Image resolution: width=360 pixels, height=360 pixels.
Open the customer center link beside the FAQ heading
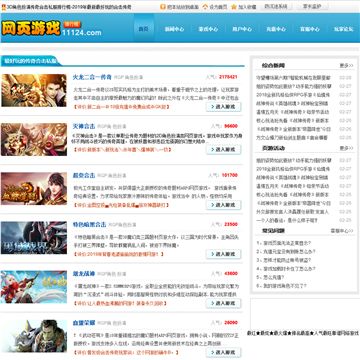click(x=342, y=230)
